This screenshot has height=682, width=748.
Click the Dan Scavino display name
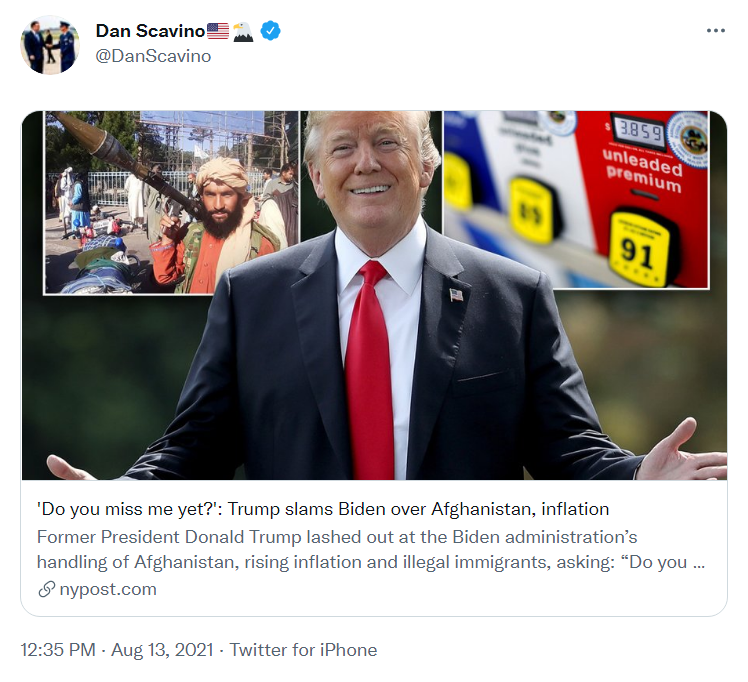pos(150,31)
